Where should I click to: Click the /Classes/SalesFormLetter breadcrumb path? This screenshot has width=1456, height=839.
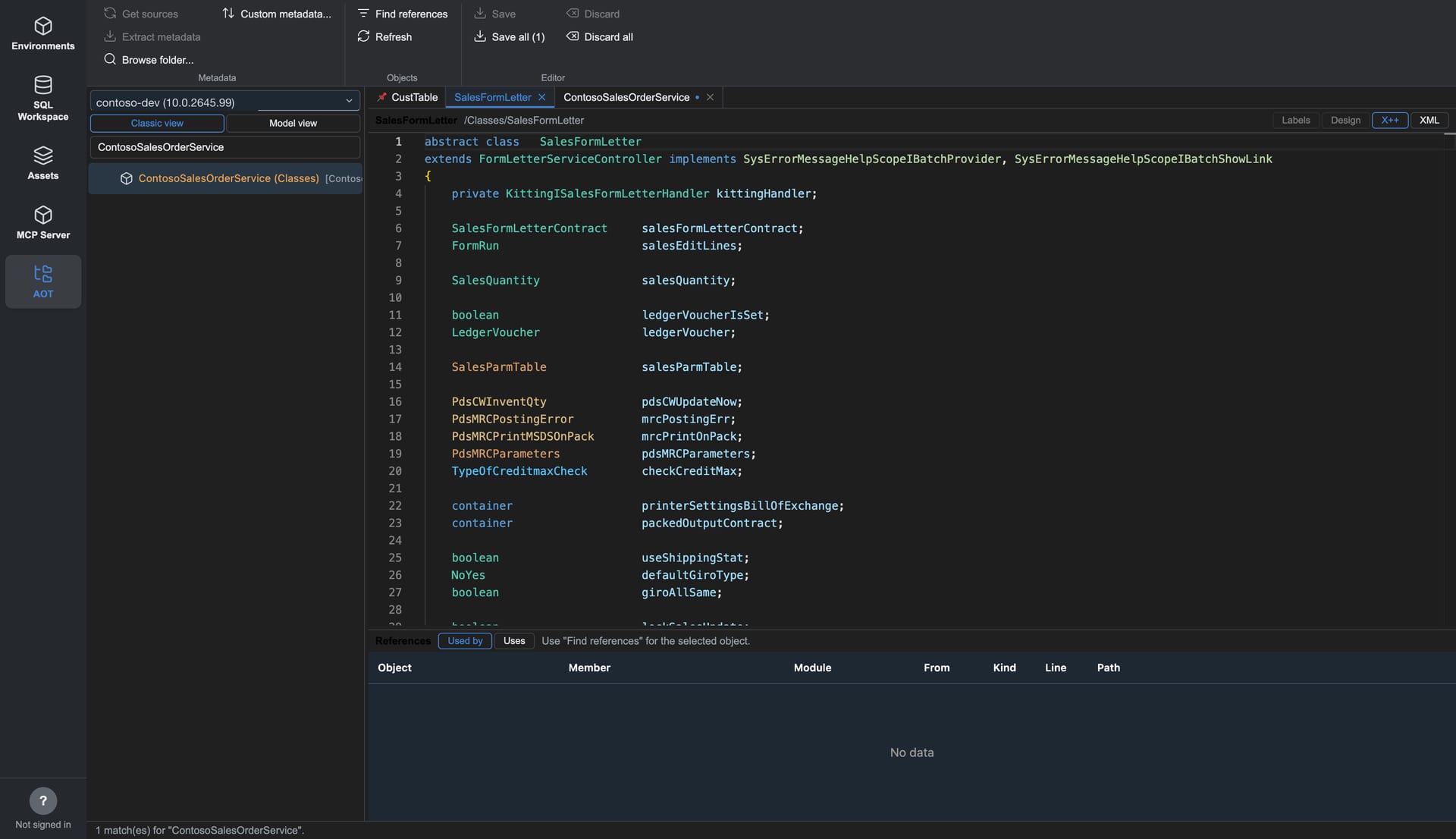click(524, 120)
